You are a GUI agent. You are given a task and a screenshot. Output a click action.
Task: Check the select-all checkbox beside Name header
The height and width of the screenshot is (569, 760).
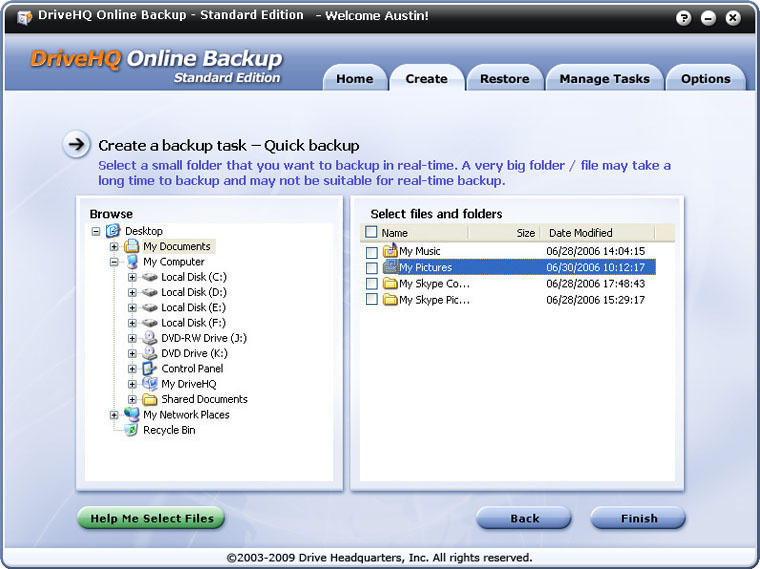[x=371, y=232]
